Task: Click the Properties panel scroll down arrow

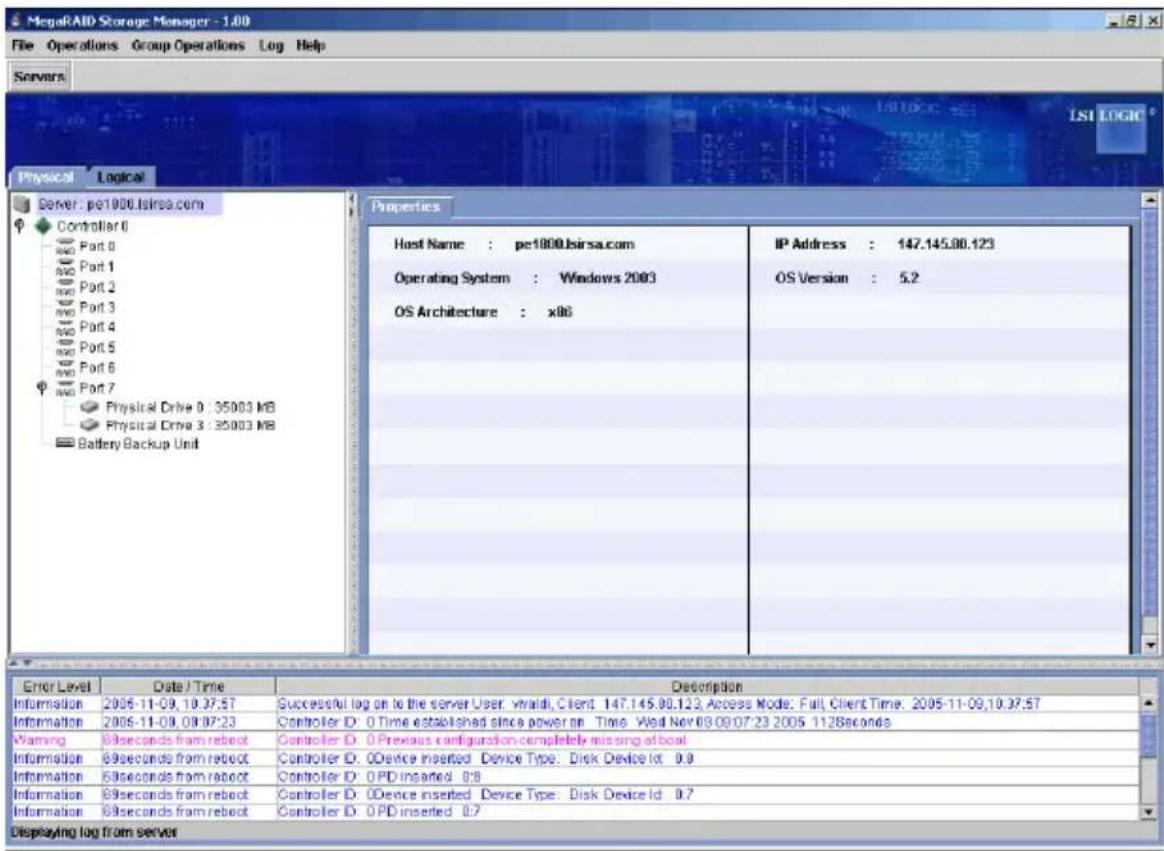Action: pyautogui.click(x=1151, y=646)
